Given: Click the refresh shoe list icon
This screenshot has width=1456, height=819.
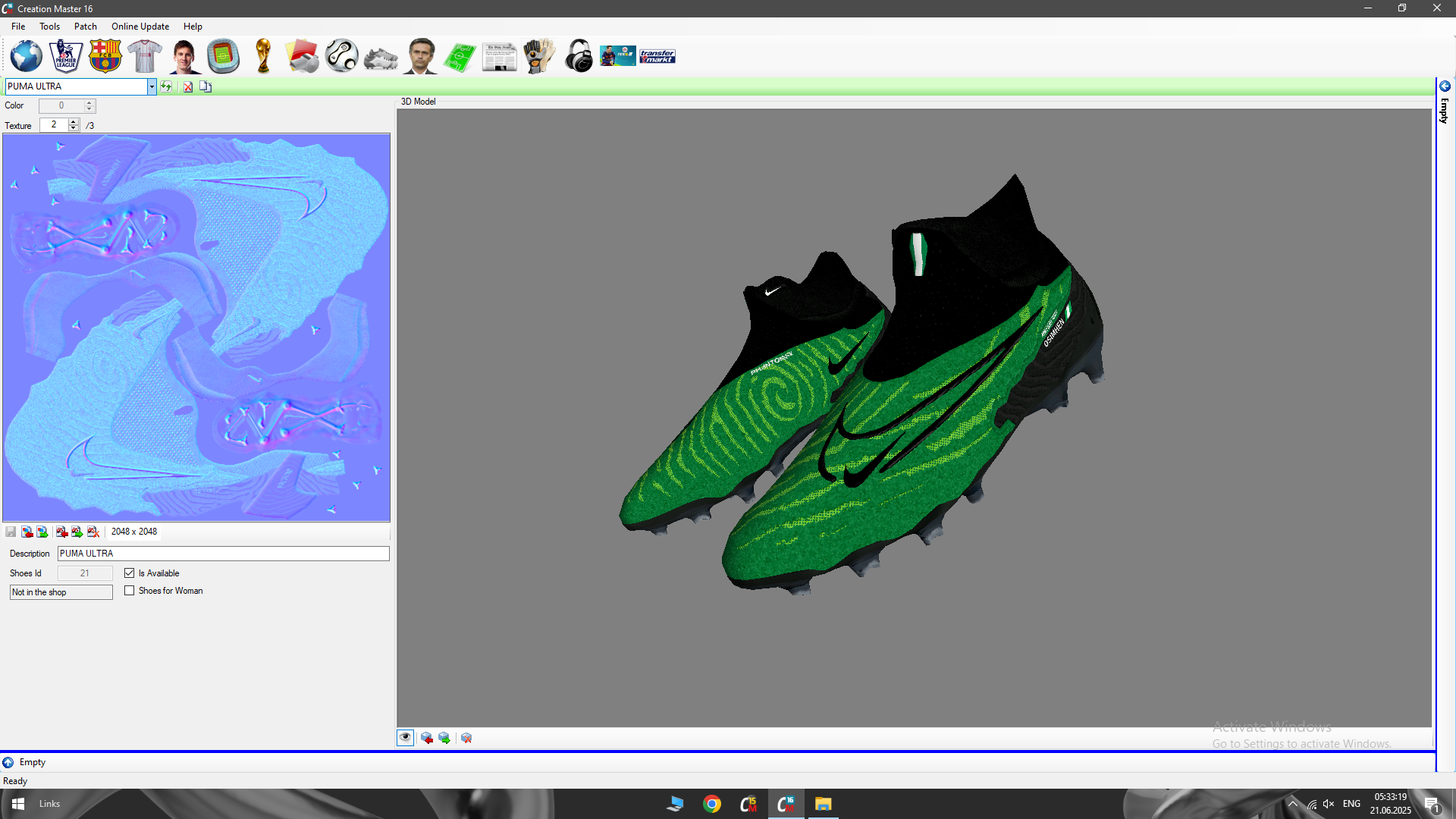Looking at the screenshot, I should pos(166,86).
